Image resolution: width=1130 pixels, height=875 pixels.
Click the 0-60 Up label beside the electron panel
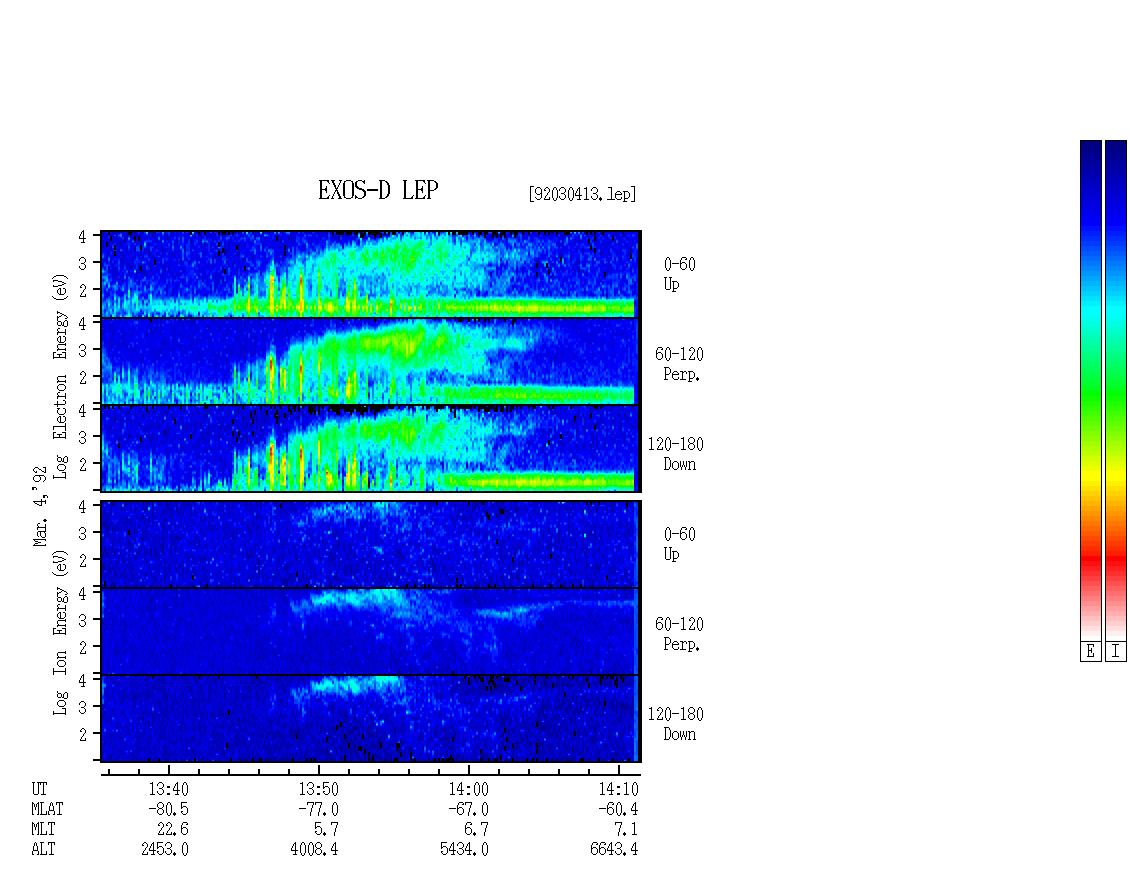coord(679,274)
